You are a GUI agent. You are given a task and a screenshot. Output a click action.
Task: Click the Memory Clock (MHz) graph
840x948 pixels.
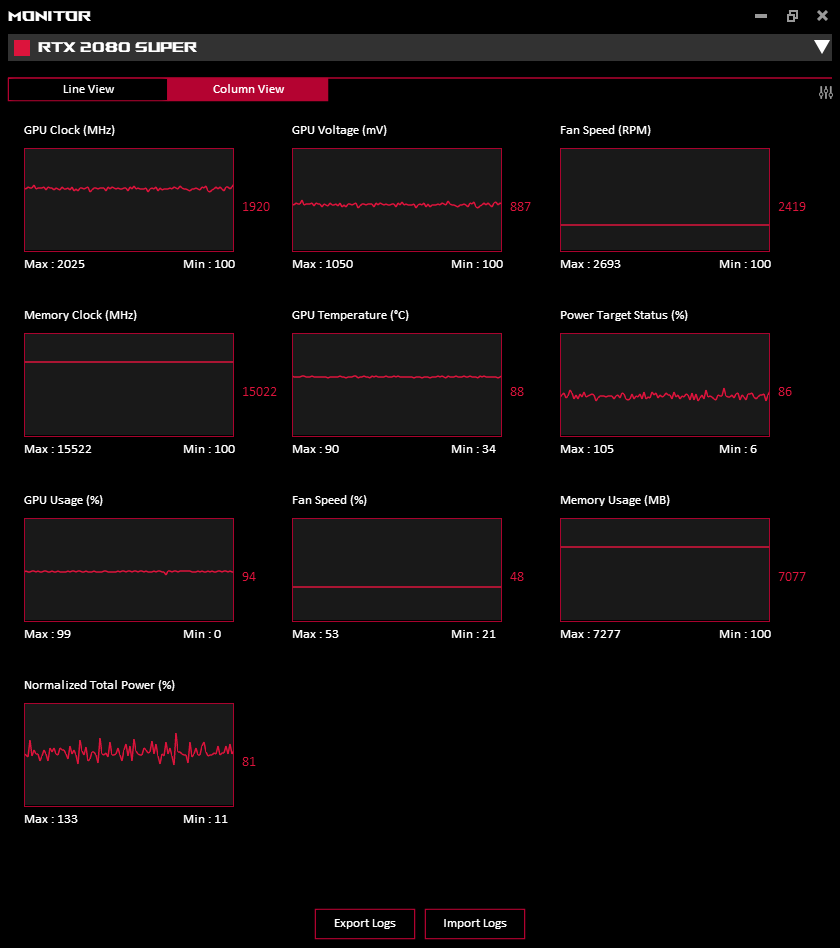click(129, 385)
